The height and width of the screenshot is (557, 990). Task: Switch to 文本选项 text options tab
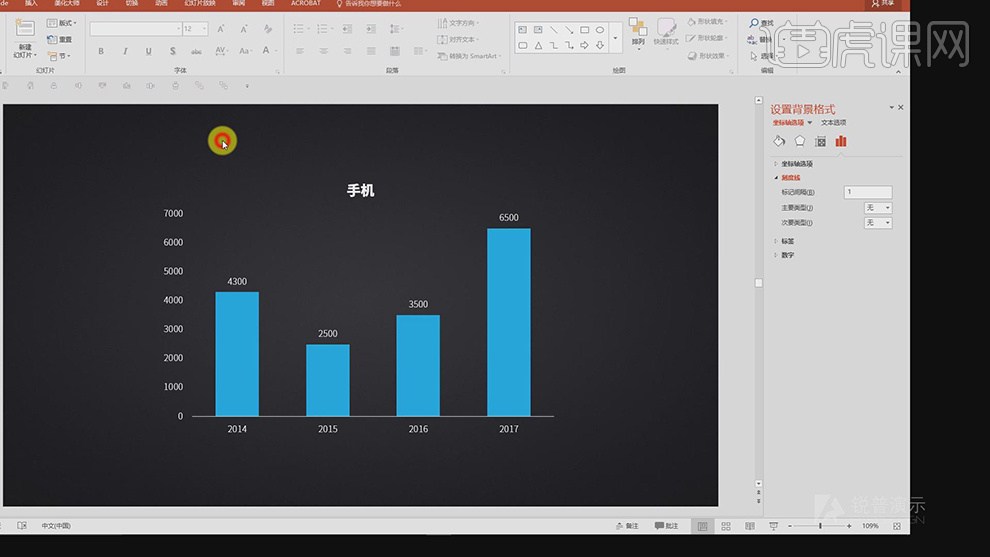833,123
